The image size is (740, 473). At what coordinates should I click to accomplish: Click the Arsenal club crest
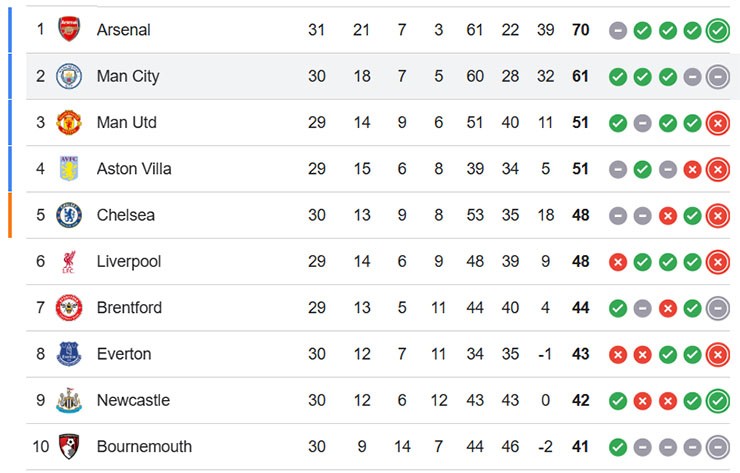69,29
